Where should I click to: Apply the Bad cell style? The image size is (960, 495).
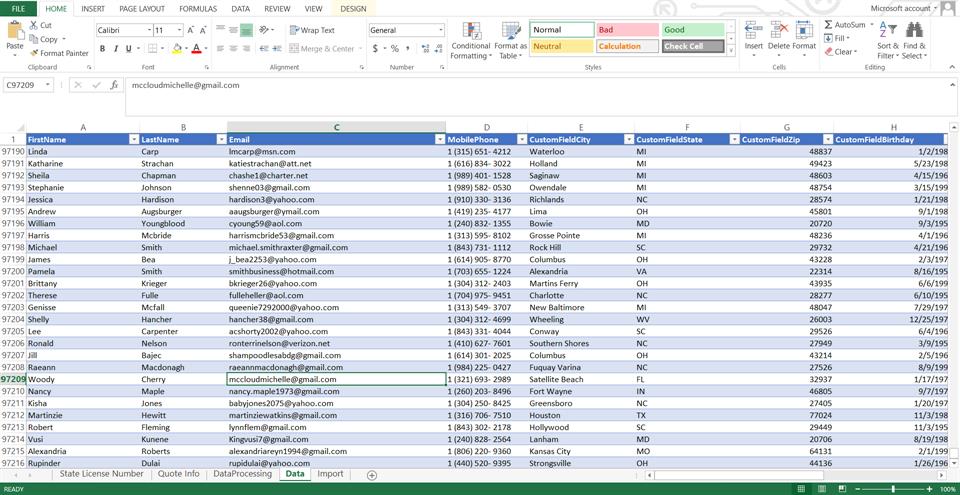click(626, 30)
